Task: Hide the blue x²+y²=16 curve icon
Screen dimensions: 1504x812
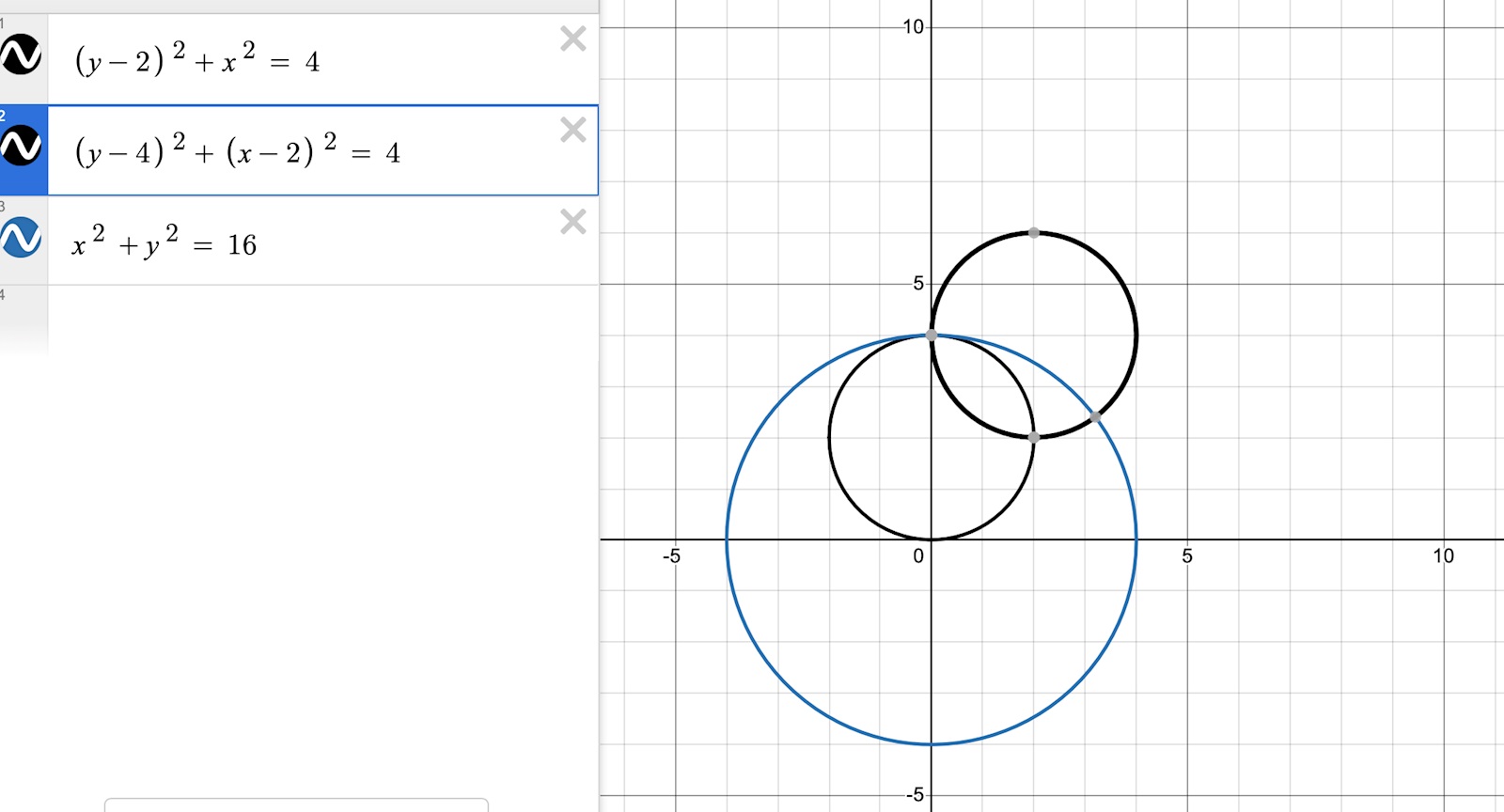Action: pos(21,238)
